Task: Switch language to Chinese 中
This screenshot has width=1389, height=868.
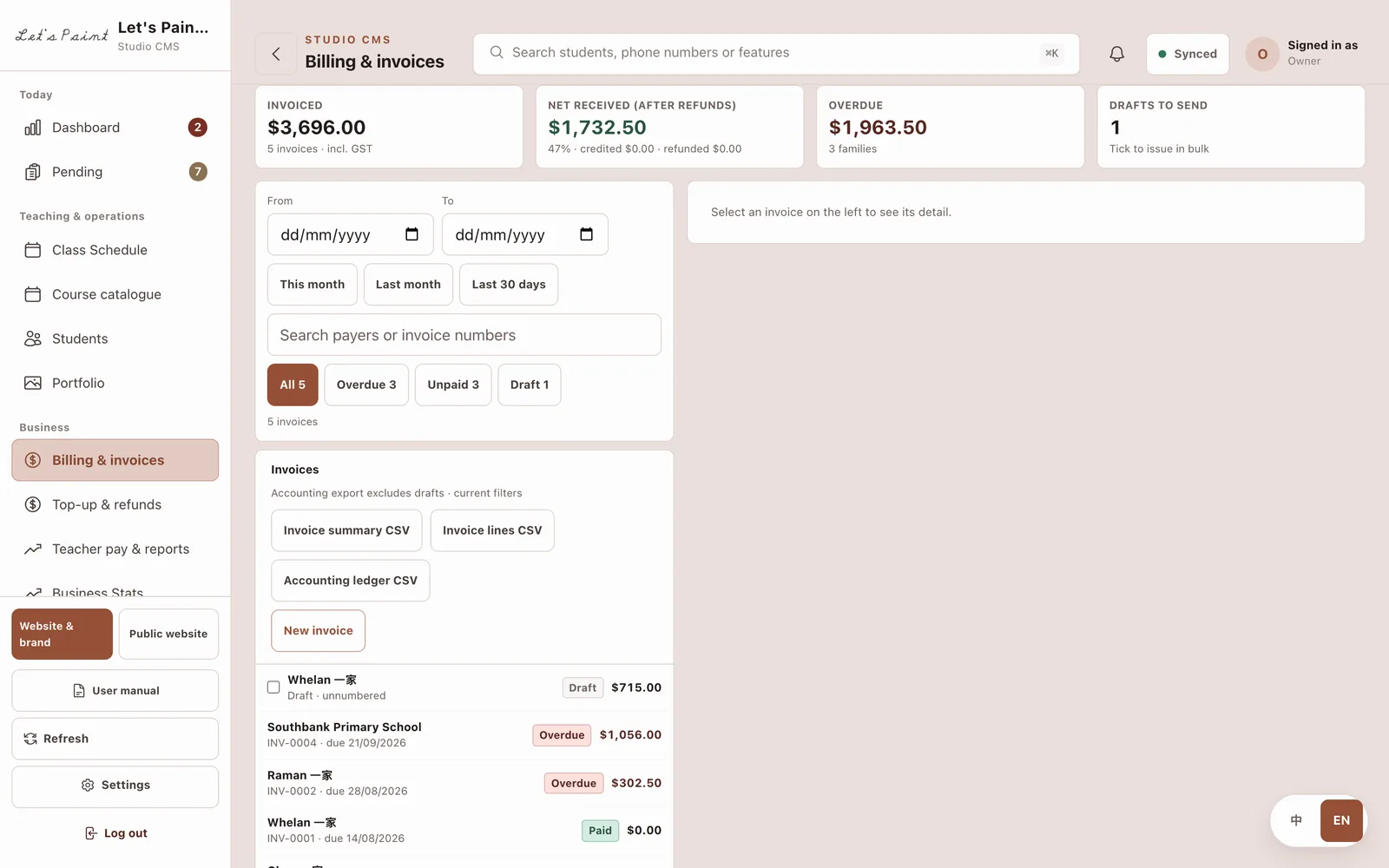Action: click(1296, 820)
